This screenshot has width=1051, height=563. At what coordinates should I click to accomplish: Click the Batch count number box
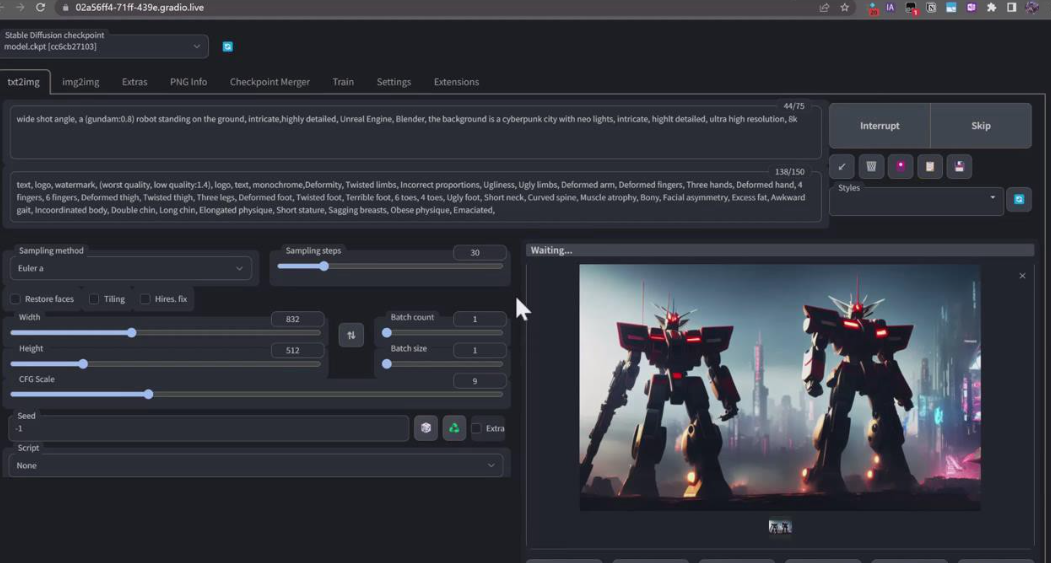479,319
